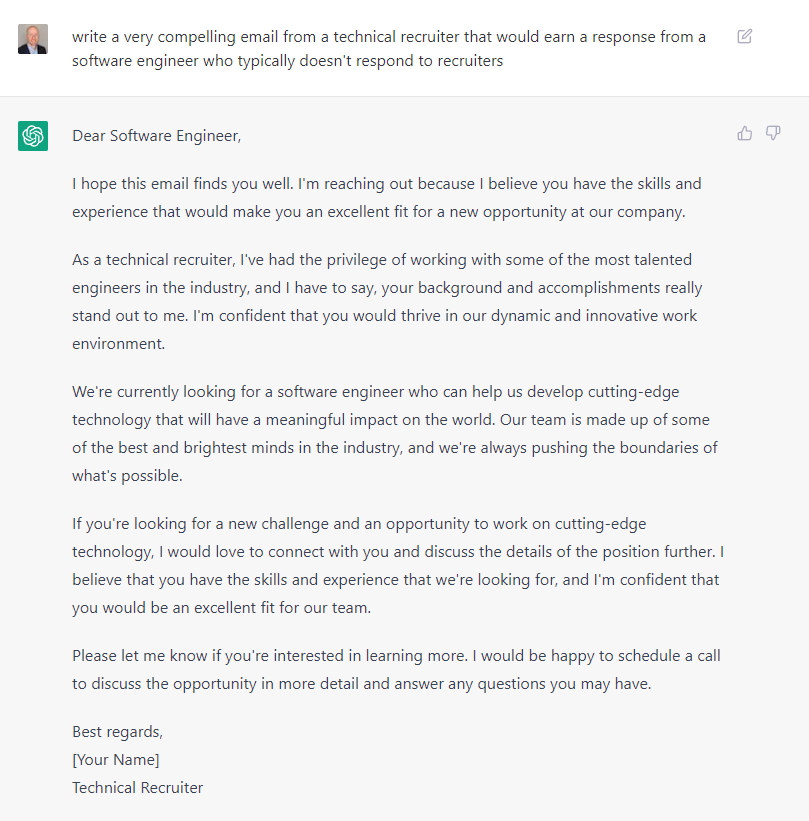Viewport: 809px width, 821px height.
Task: Click the "Best regards," closing line
Action: (117, 731)
